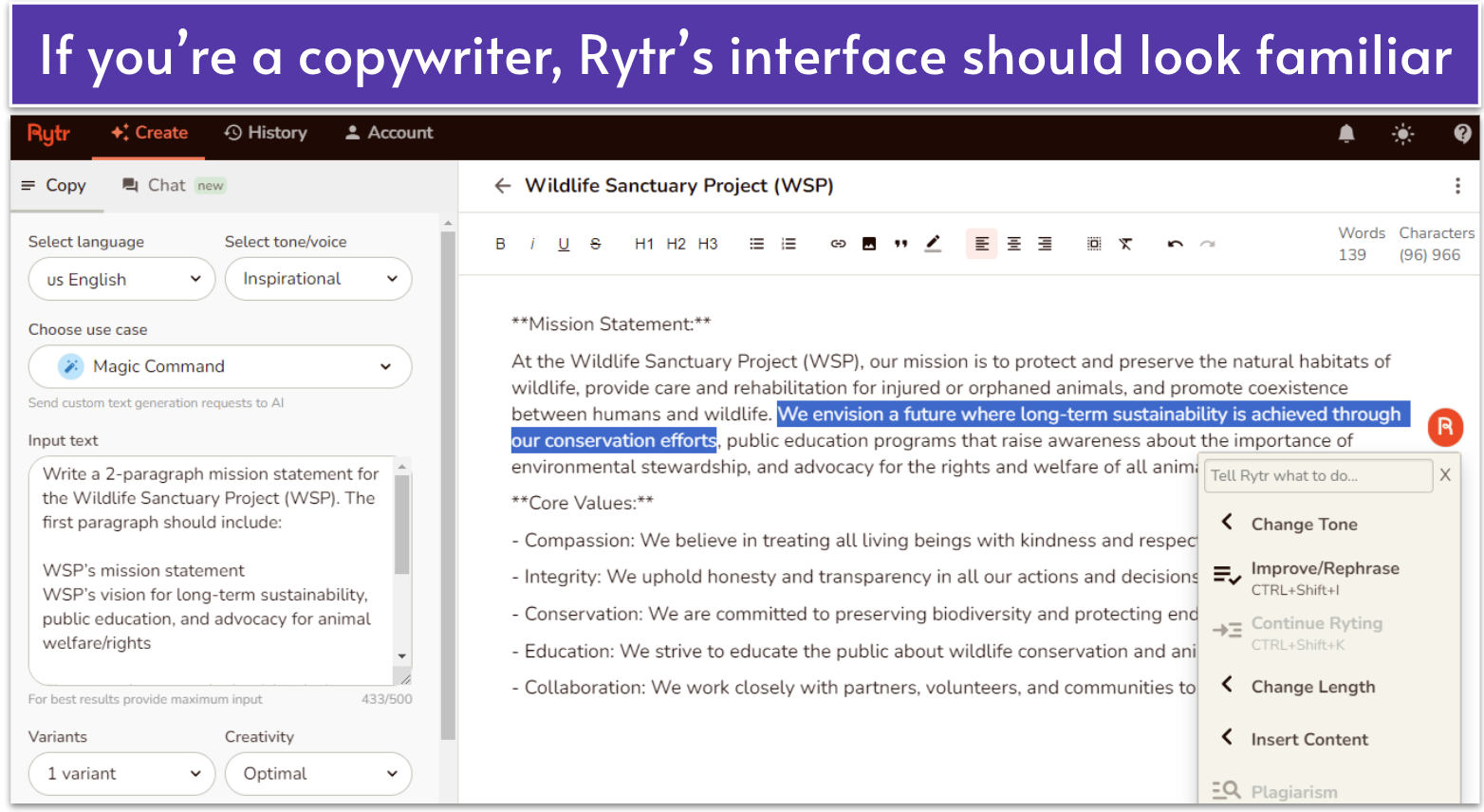Open the document three-dot options menu

[1457, 186]
